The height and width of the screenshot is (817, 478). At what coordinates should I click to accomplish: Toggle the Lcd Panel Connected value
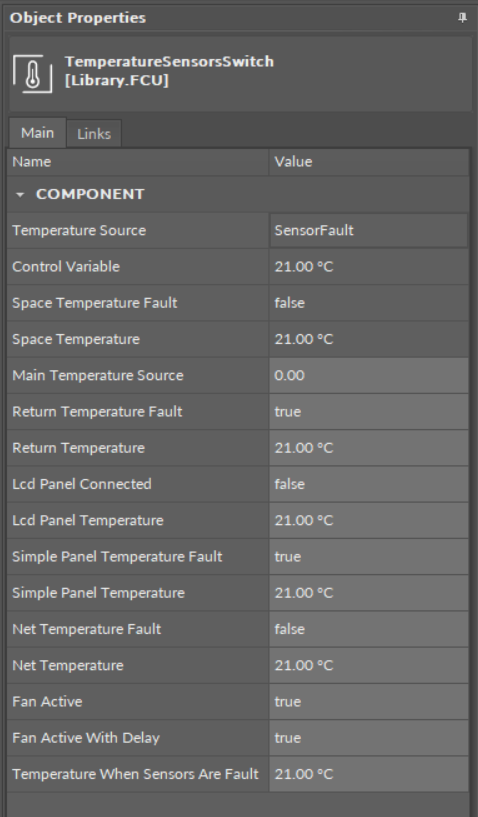pyautogui.click(x=369, y=484)
